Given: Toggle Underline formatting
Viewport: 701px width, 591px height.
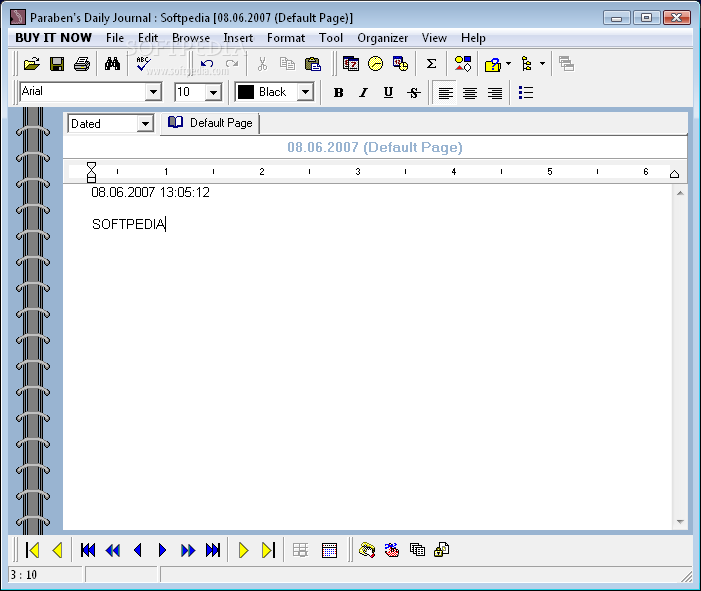Looking at the screenshot, I should click(x=389, y=93).
